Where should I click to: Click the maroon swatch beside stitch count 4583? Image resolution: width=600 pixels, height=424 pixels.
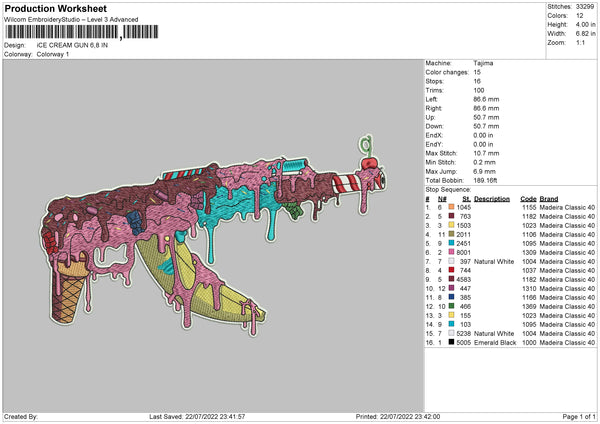[452, 279]
